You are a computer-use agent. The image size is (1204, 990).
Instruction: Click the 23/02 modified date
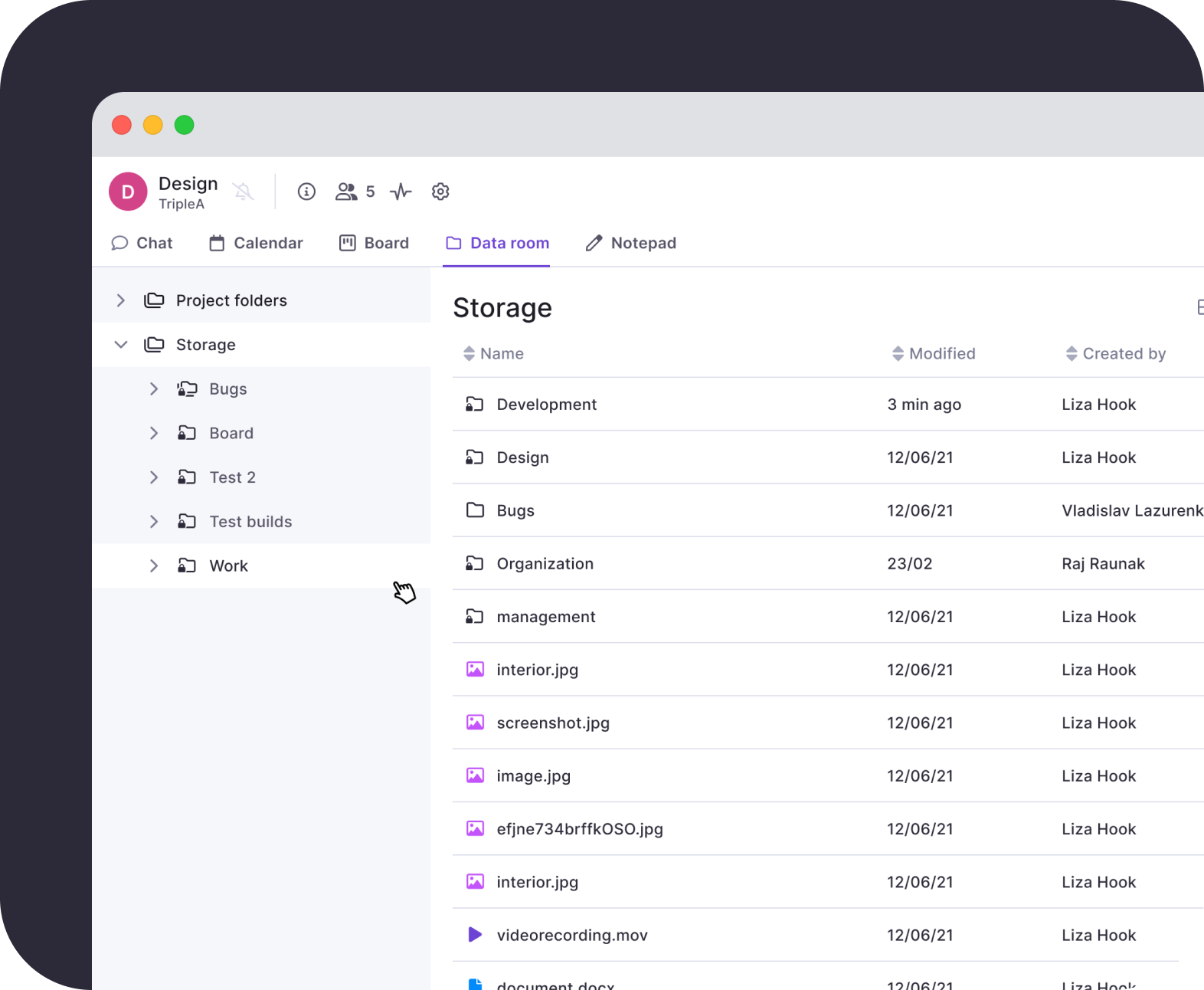[910, 563]
